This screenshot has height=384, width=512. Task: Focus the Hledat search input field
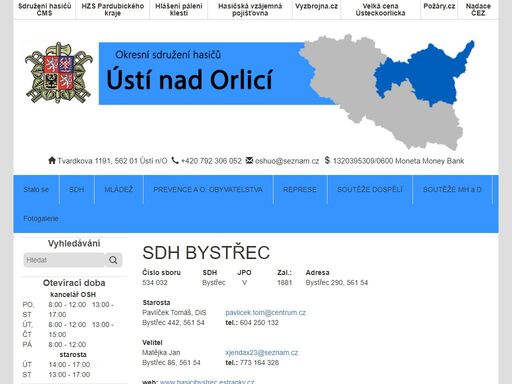pyautogui.click(x=64, y=260)
